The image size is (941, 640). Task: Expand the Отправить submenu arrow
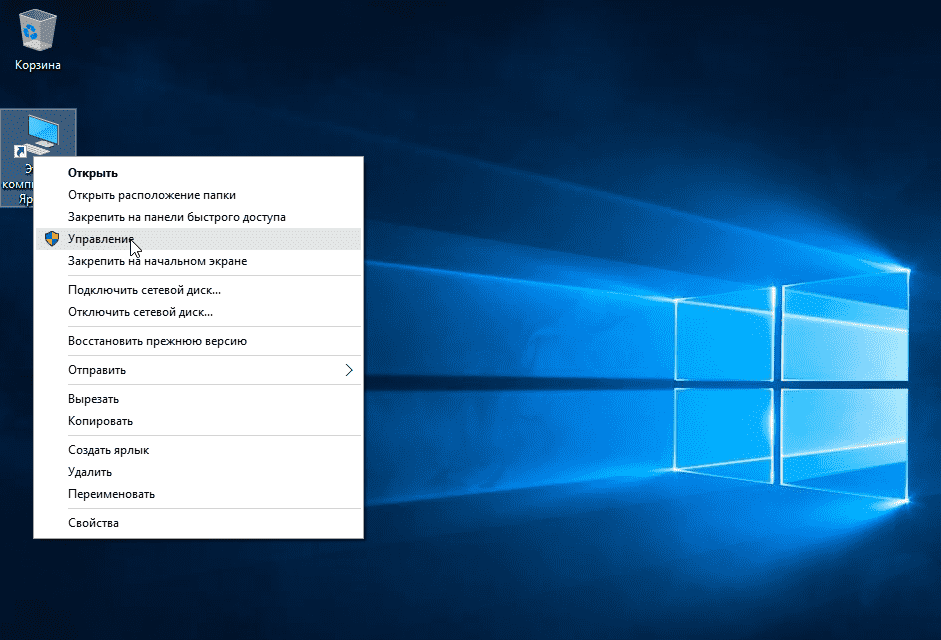tap(349, 370)
